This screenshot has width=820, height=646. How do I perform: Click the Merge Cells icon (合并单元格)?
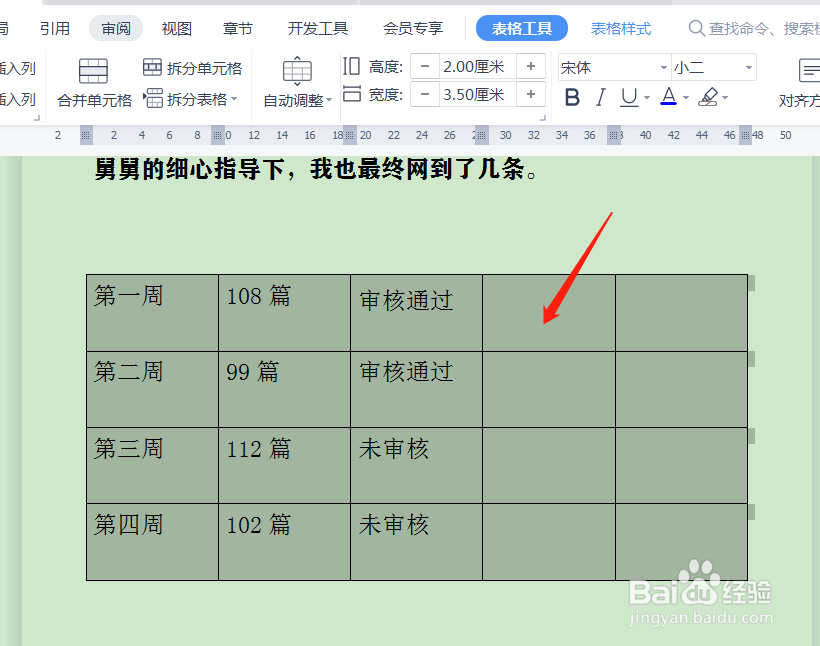tap(94, 71)
